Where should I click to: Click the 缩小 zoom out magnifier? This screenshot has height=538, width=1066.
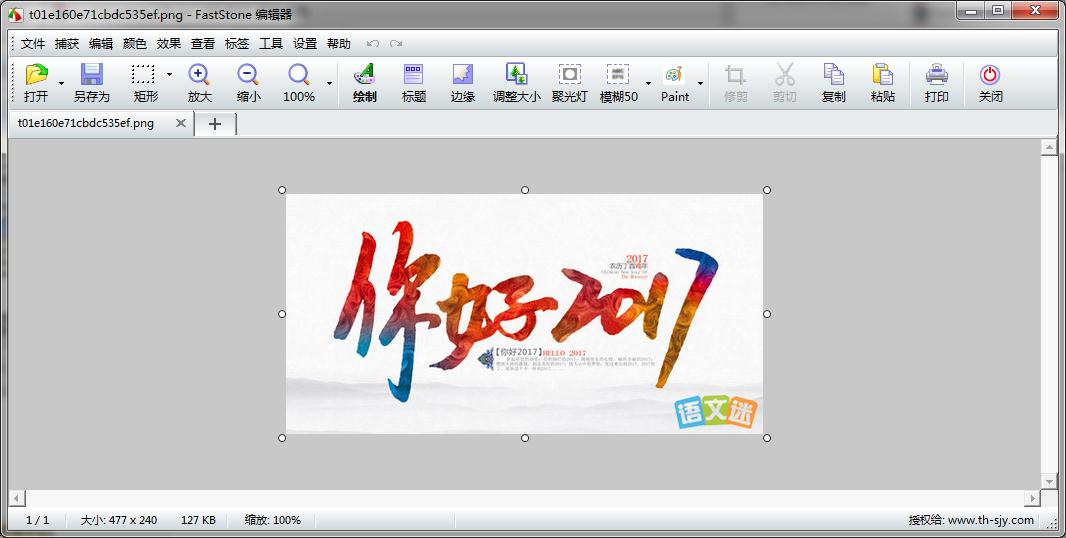click(x=248, y=76)
